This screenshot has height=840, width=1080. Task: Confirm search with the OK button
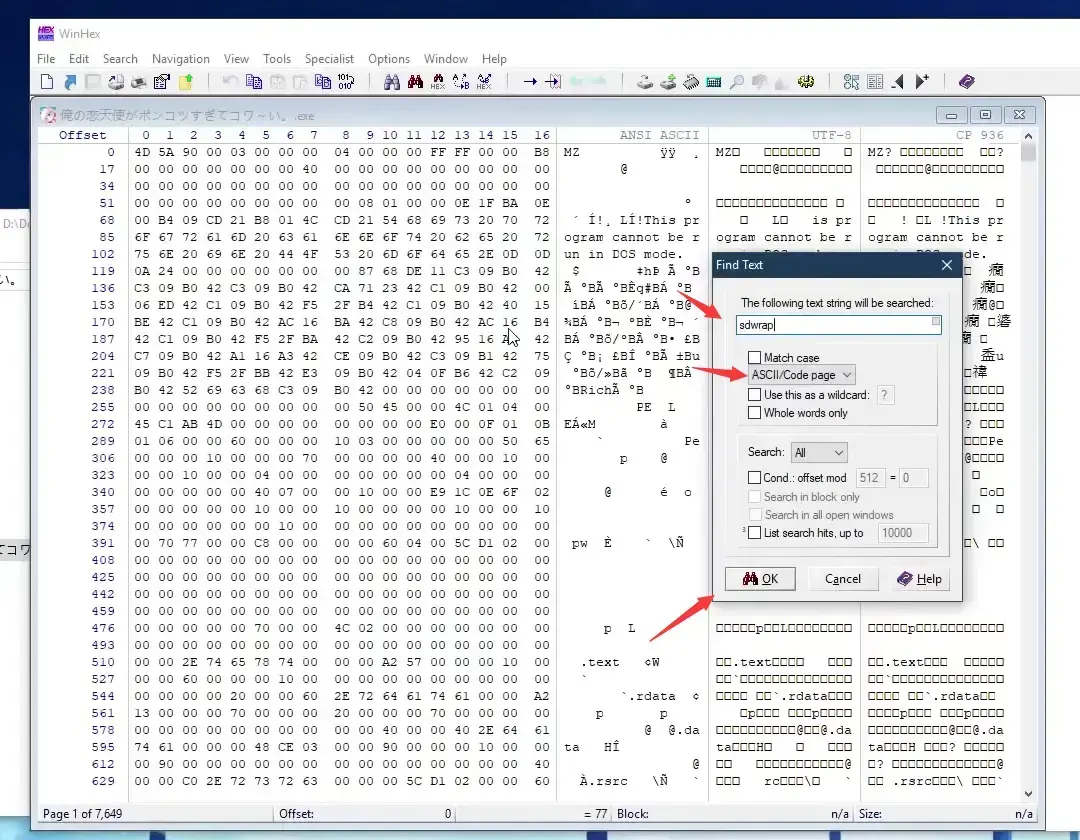[x=760, y=578]
